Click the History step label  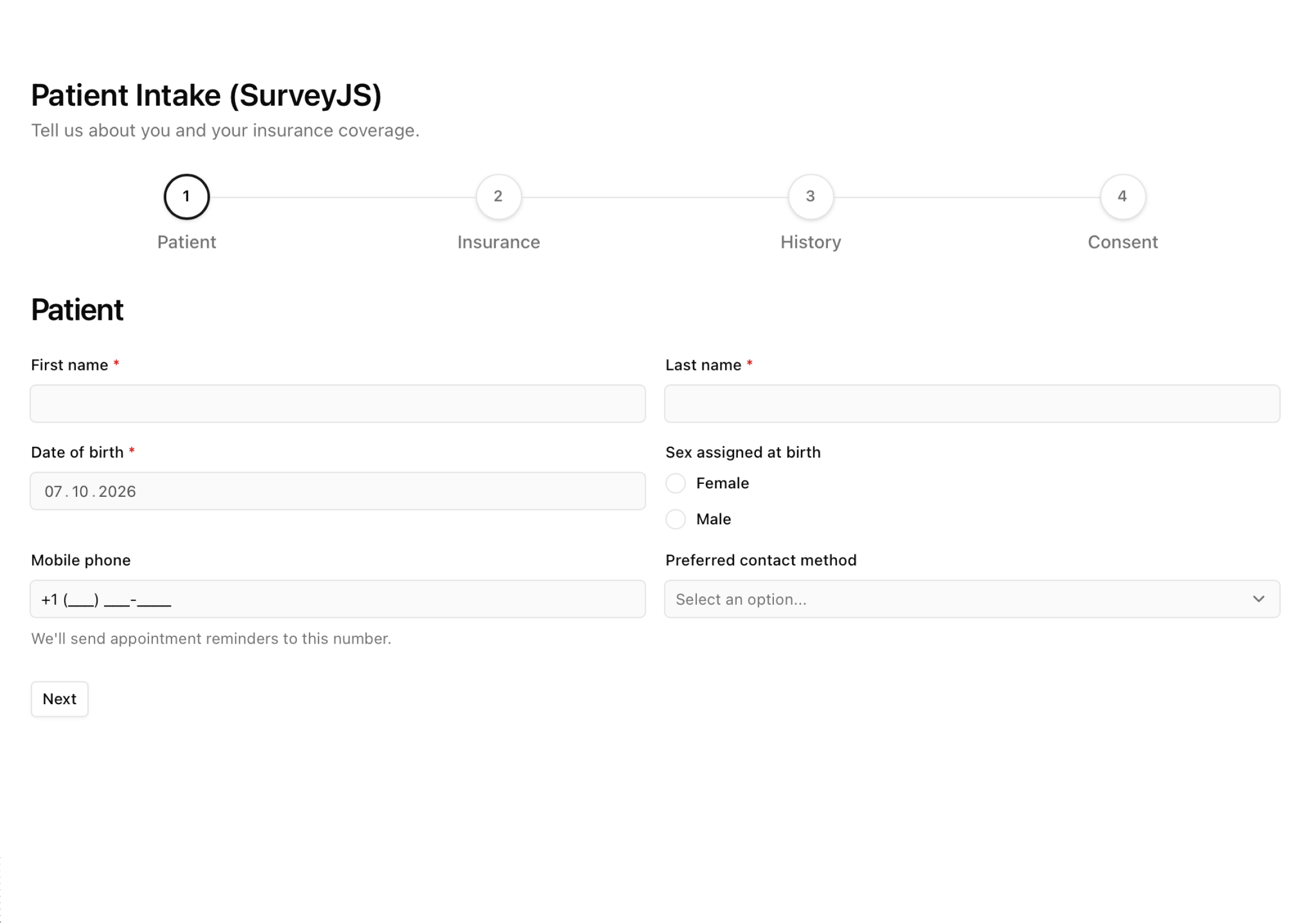pyautogui.click(x=810, y=242)
